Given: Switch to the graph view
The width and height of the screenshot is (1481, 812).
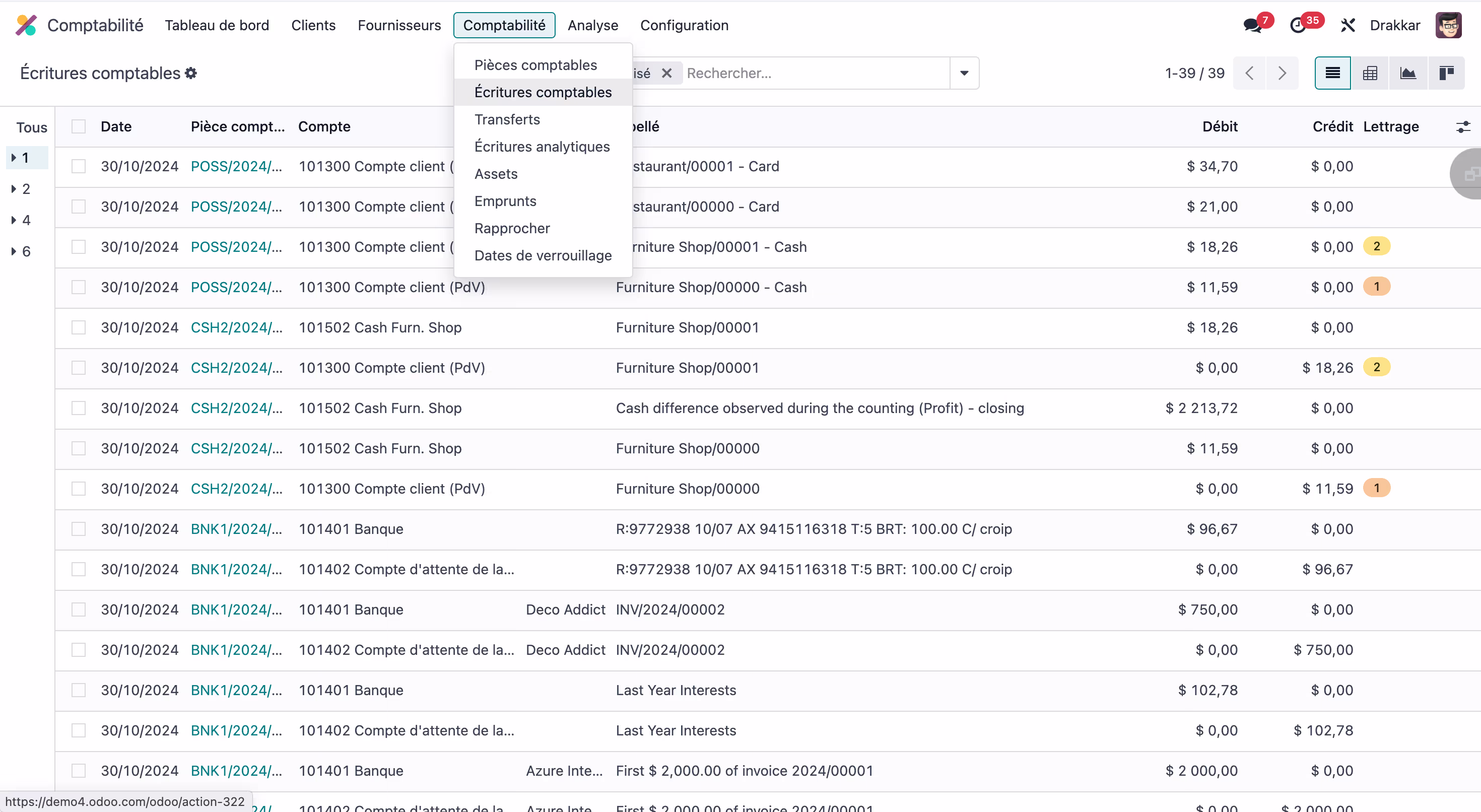Looking at the screenshot, I should click(1408, 73).
